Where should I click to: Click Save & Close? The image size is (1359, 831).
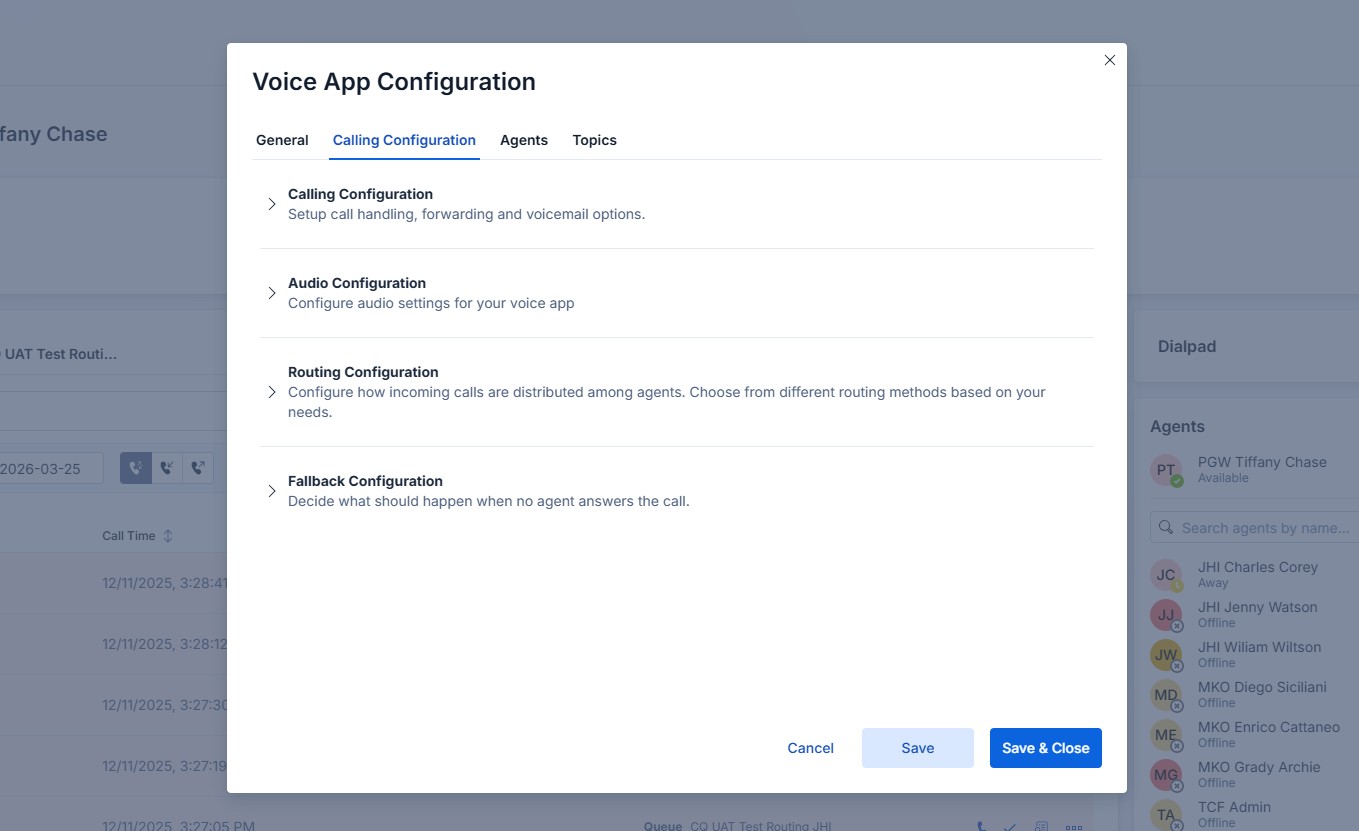click(1046, 748)
